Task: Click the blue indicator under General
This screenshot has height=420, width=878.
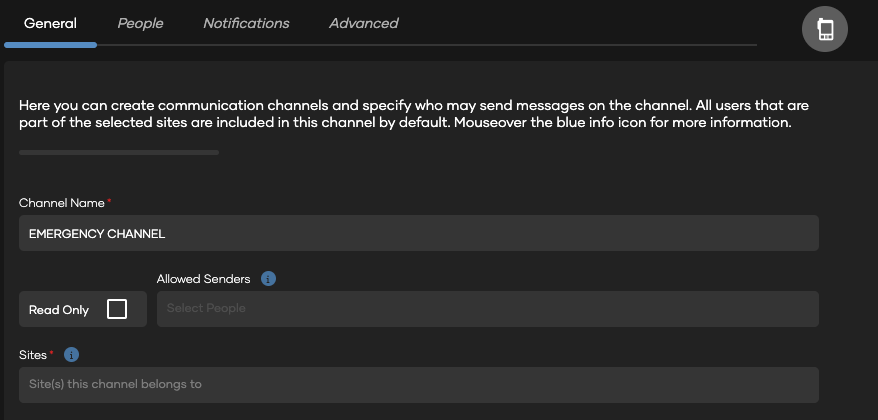Action: pyautogui.click(x=50, y=45)
